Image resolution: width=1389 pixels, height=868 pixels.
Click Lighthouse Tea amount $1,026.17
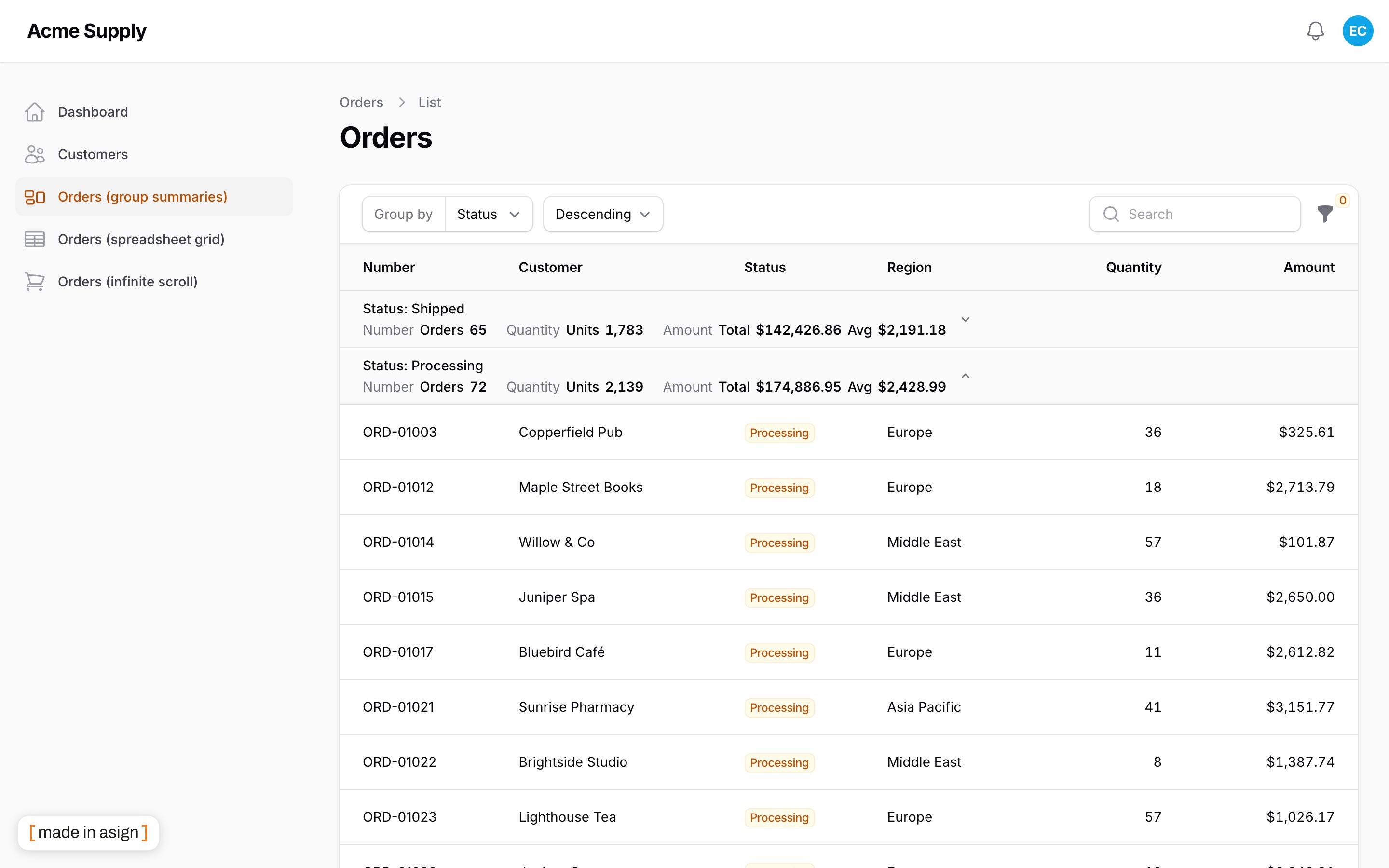pos(1300,817)
